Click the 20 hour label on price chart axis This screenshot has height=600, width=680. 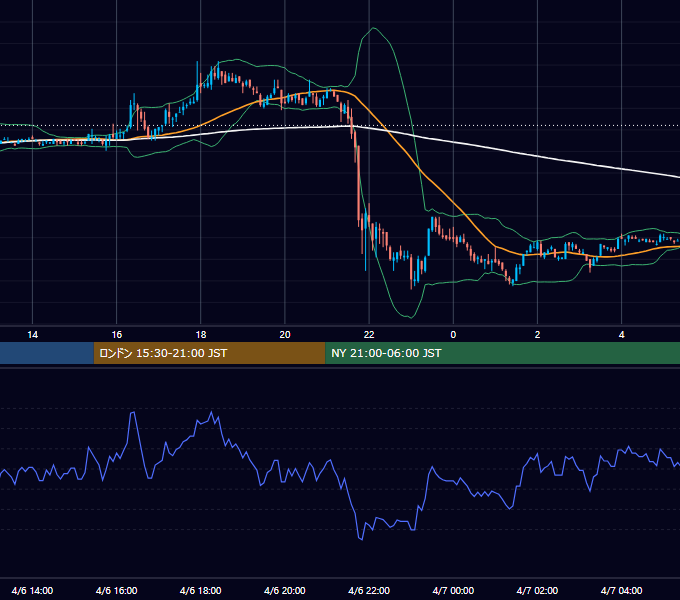coord(285,335)
